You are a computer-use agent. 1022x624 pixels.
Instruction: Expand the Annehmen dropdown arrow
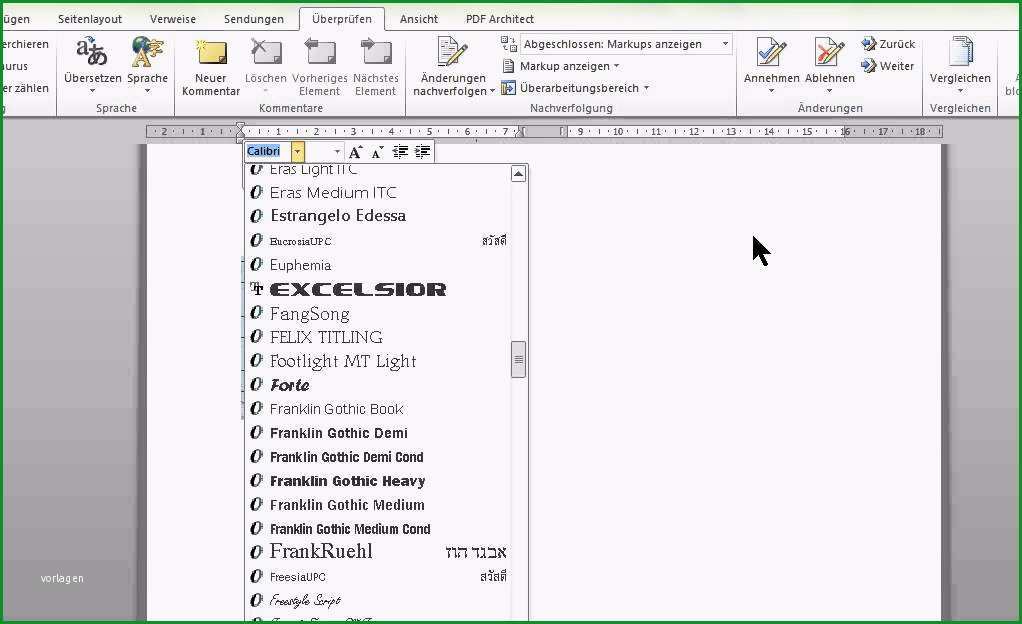click(x=771, y=91)
